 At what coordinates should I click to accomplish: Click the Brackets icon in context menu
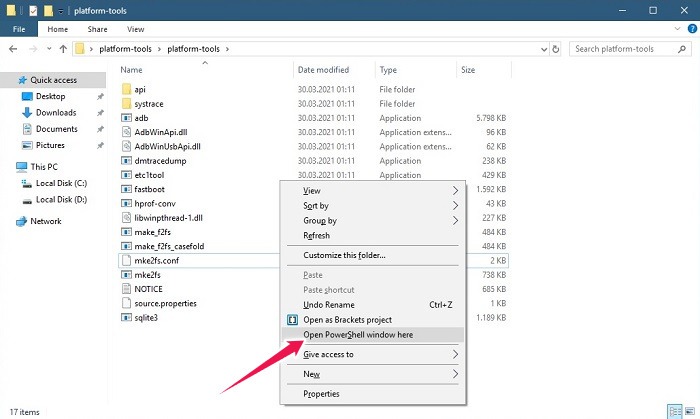click(x=292, y=320)
